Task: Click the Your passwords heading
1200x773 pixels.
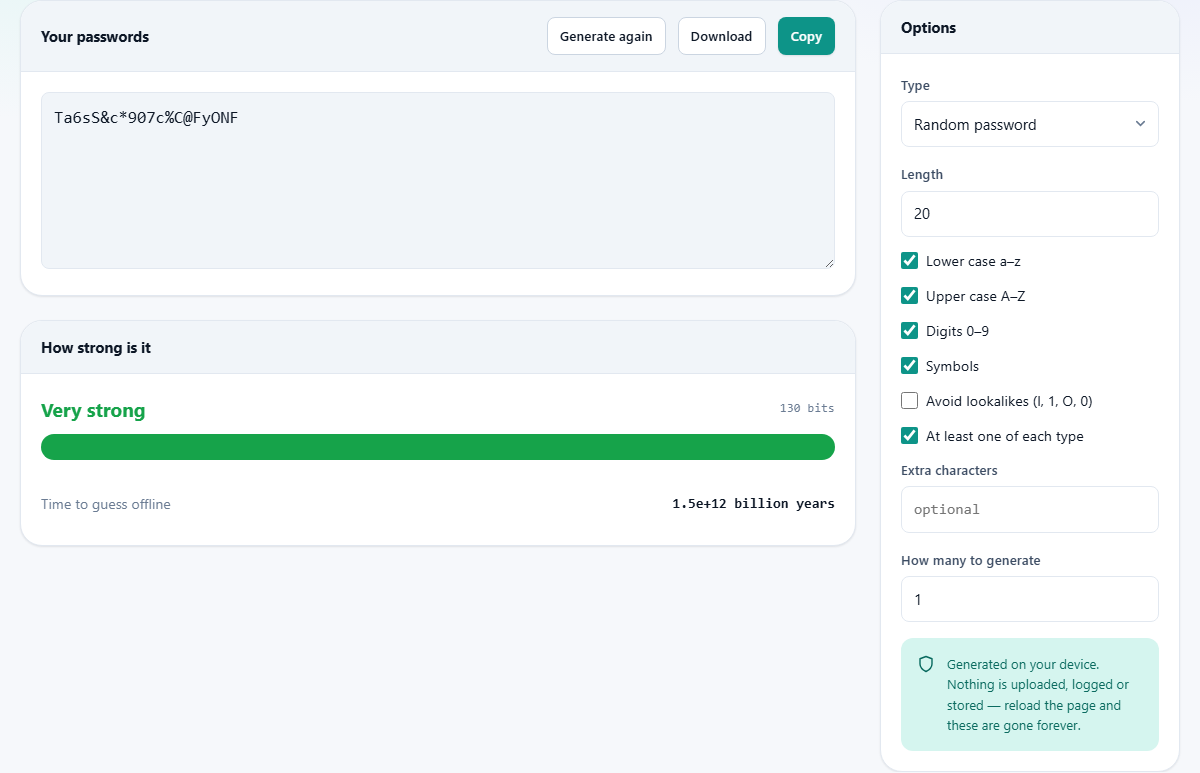Action: [x=95, y=37]
